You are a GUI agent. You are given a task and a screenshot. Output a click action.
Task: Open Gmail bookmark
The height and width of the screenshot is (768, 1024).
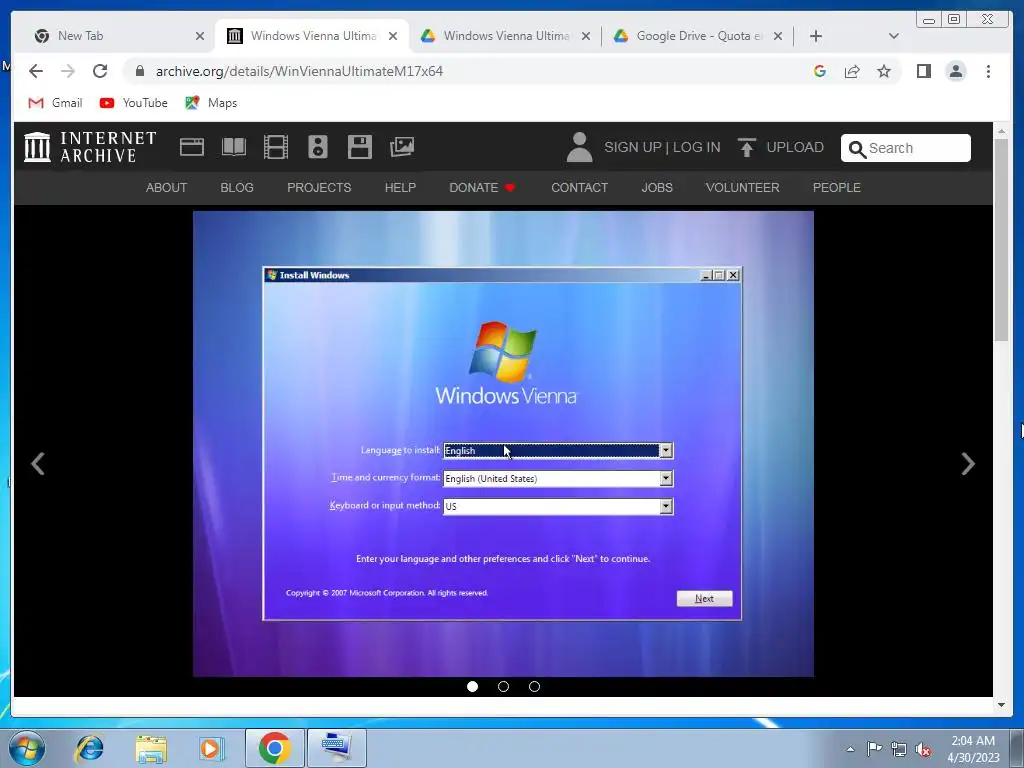point(56,103)
